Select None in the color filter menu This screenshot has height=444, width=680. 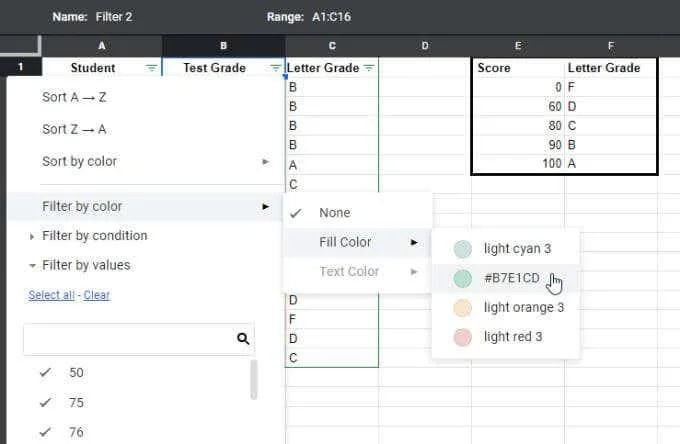pyautogui.click(x=358, y=213)
